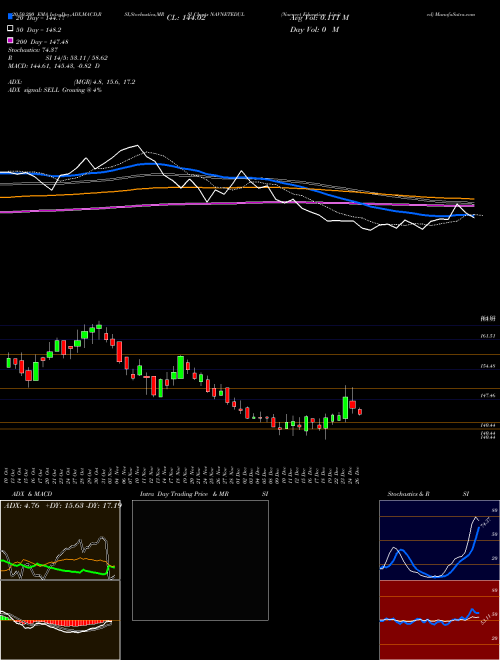Screen dimensions: 500x660
Task: Click the MACD values line in header
Action: tap(54, 66)
